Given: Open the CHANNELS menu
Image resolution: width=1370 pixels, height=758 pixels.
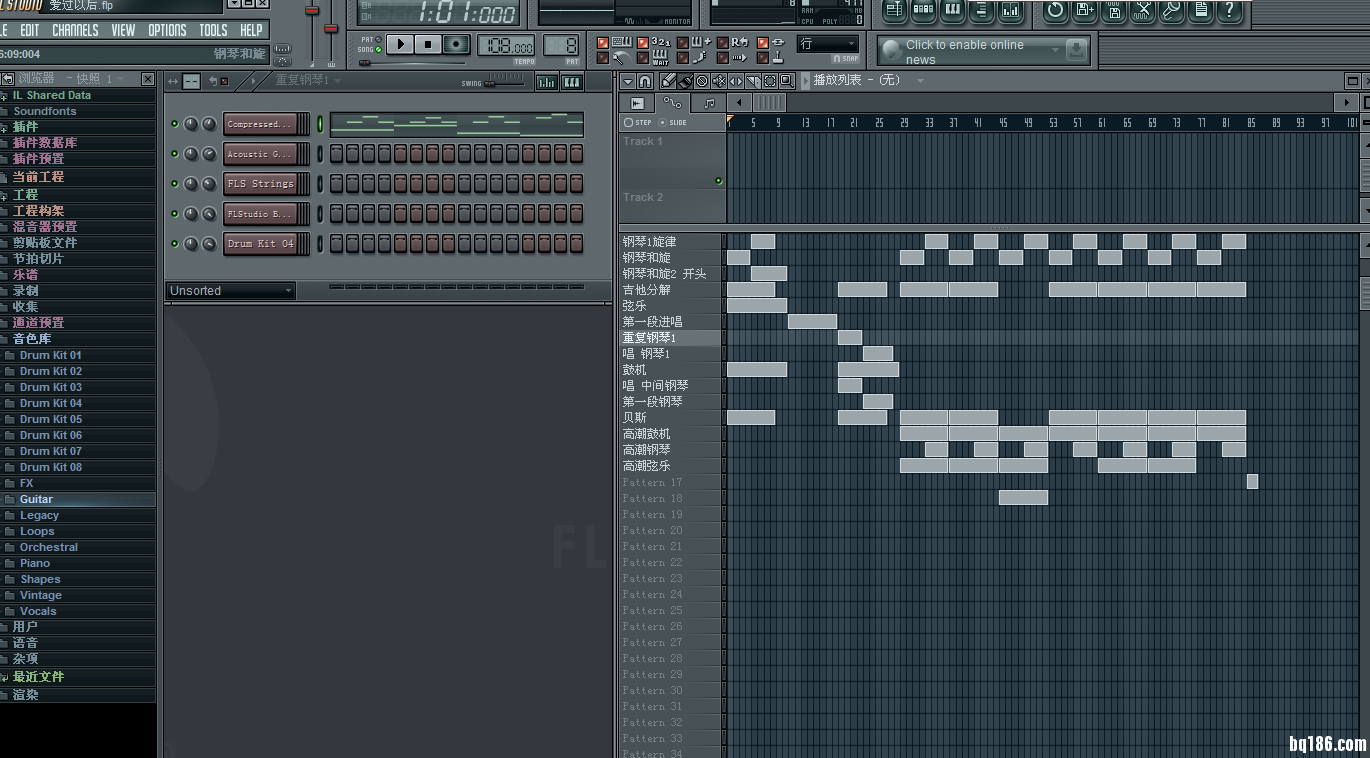Looking at the screenshot, I should pos(75,30).
